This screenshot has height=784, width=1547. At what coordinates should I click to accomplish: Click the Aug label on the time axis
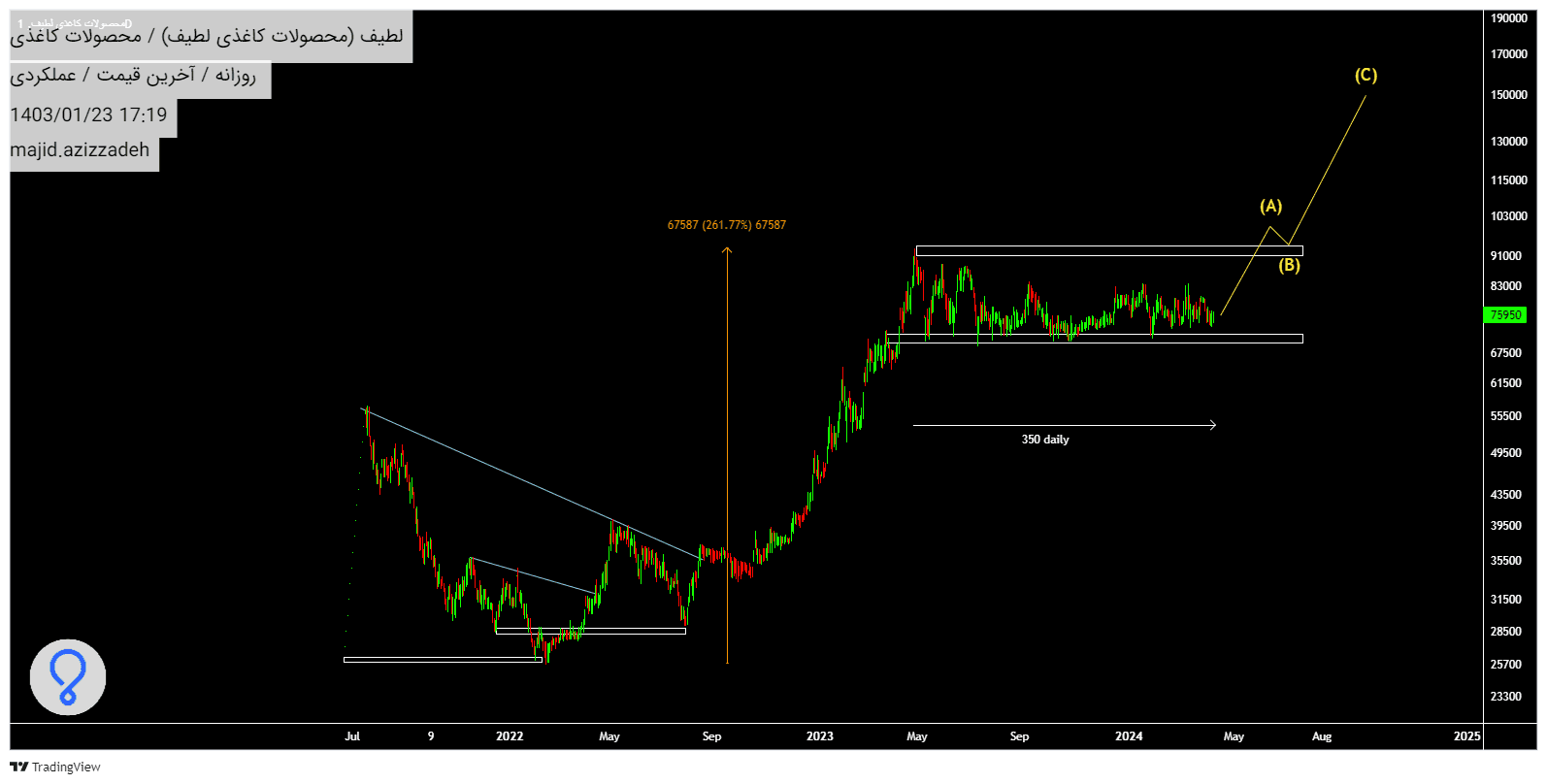coord(1322,736)
